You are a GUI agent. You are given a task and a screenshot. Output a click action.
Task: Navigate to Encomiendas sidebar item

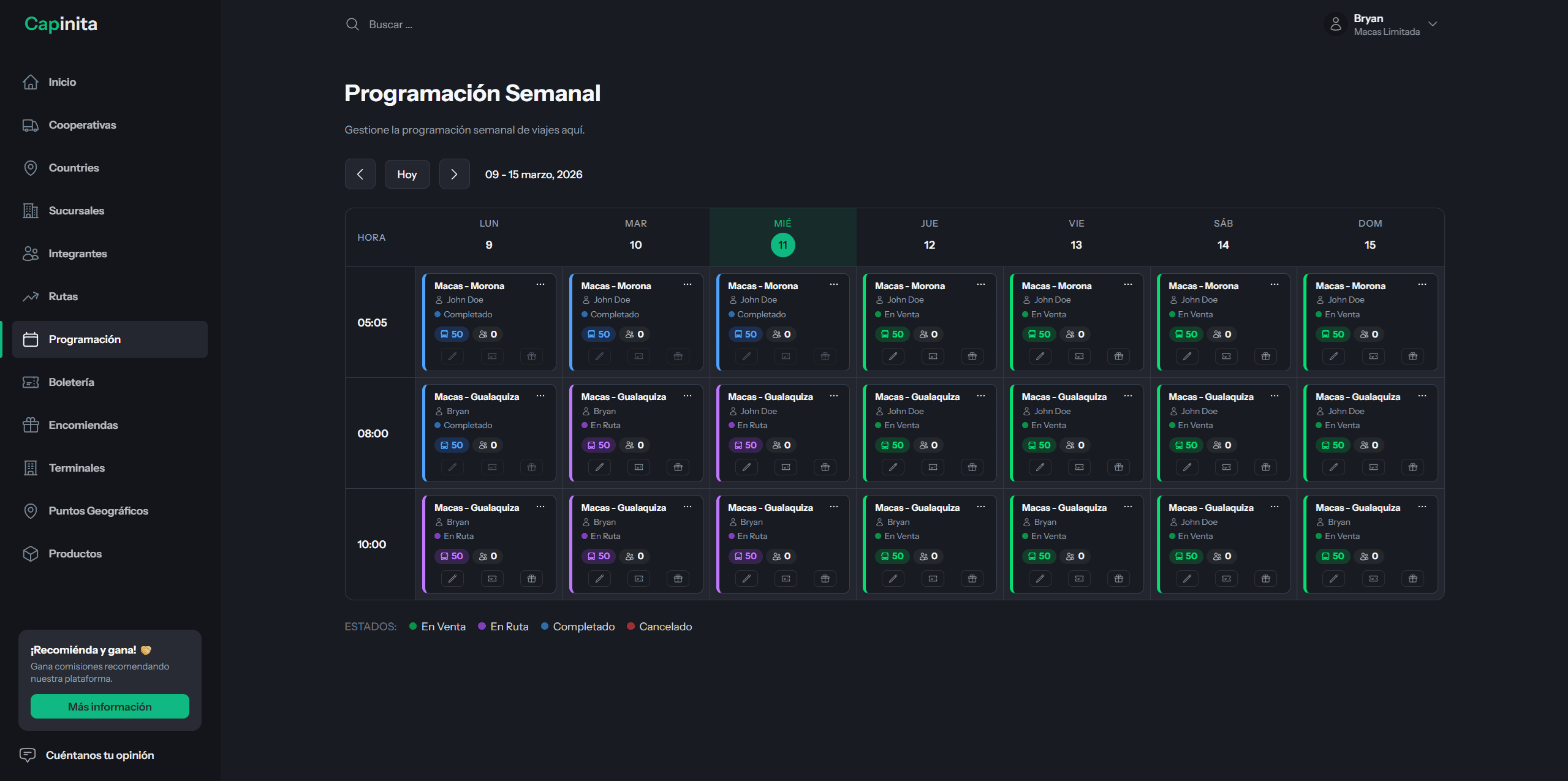point(83,425)
